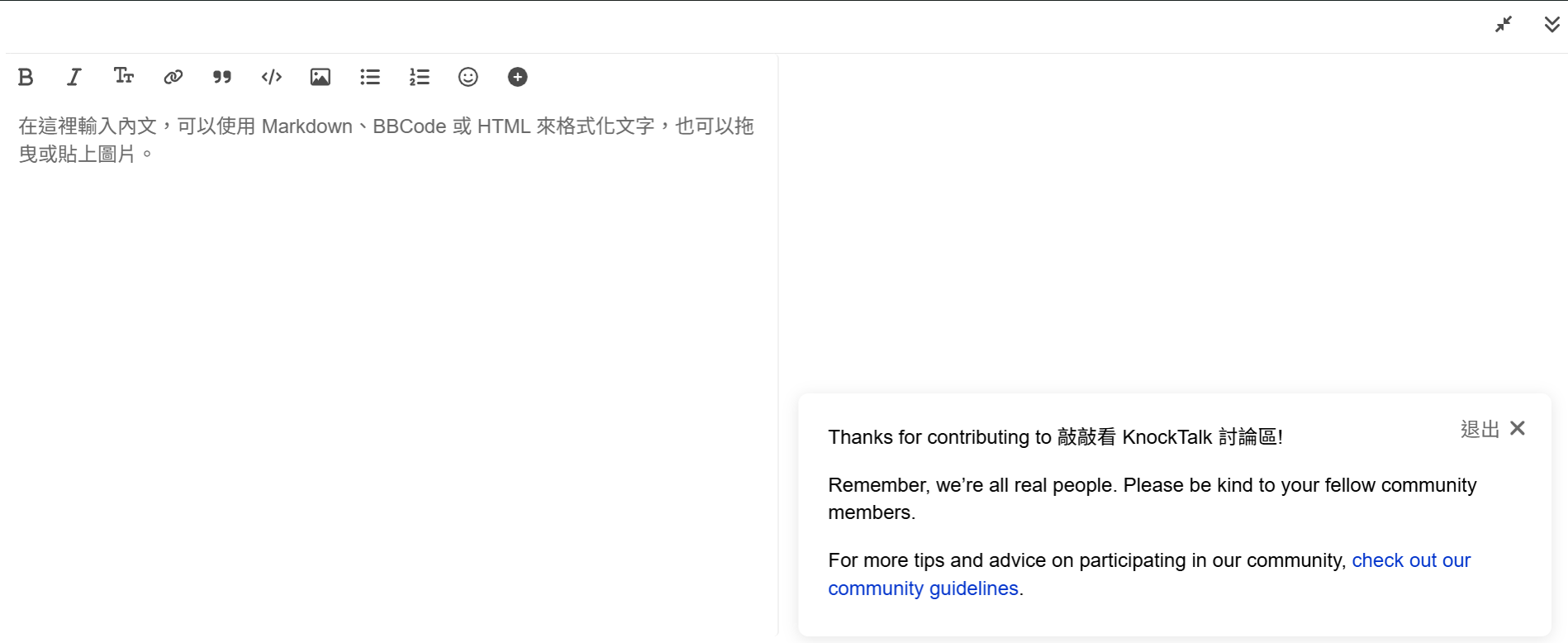Viewport: 1568px width, 643px height.
Task: Insert a hyperlink
Action: tap(173, 77)
